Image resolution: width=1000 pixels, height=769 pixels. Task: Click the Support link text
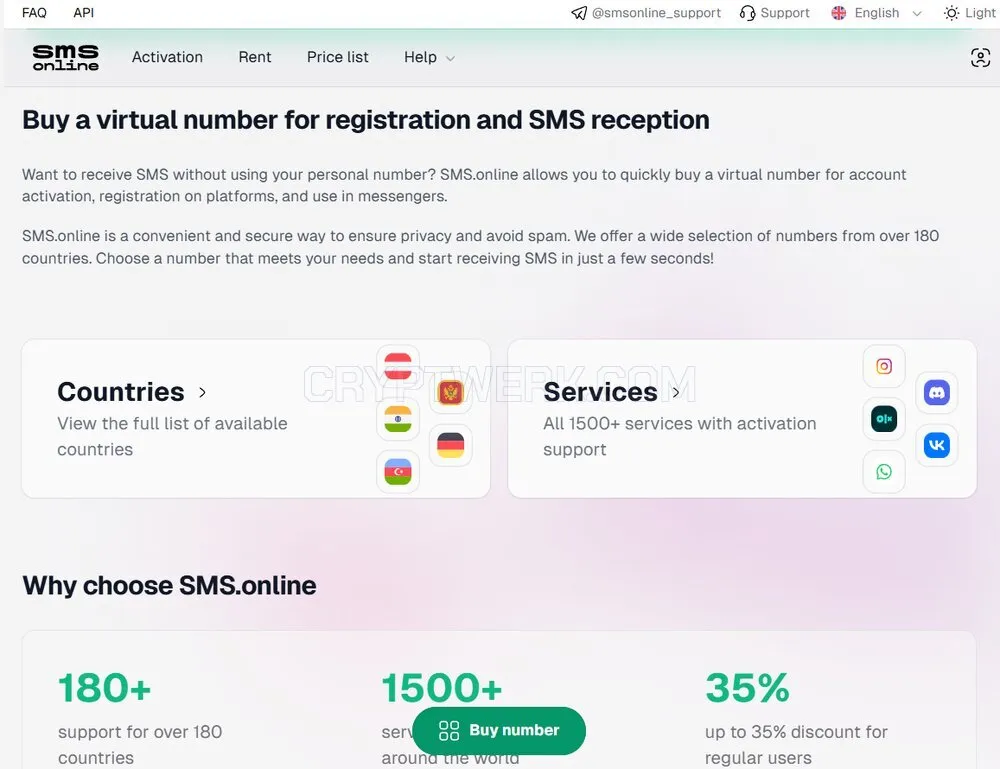coord(784,13)
